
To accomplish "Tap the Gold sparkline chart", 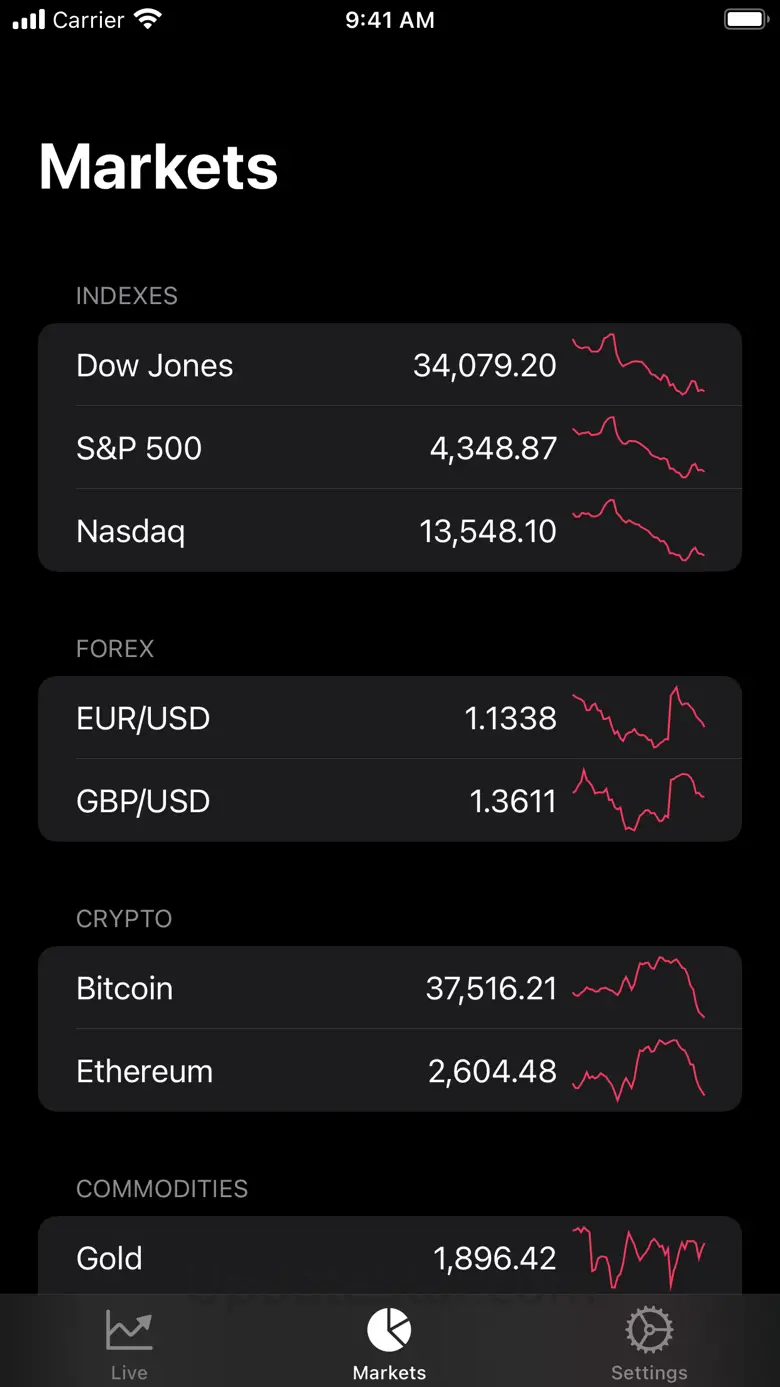I will tap(638, 1257).
